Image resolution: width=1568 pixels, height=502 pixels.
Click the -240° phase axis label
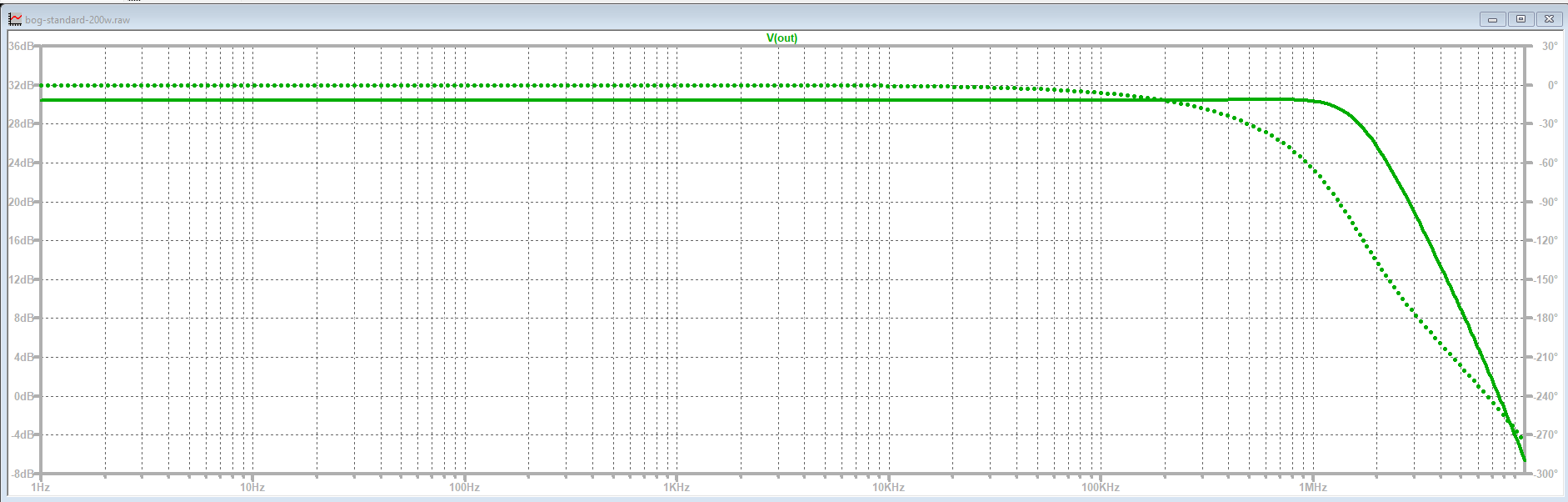pyautogui.click(x=1546, y=396)
